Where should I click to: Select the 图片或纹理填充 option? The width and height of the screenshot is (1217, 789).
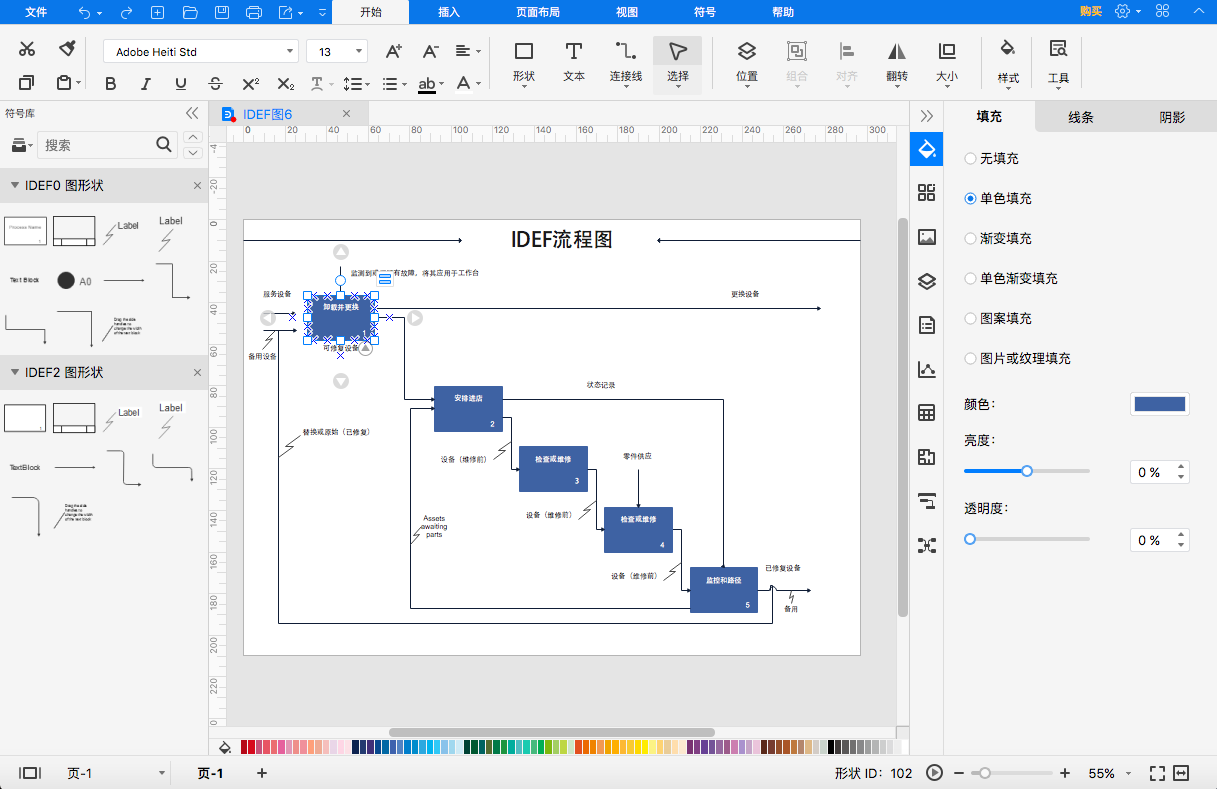coord(1018,359)
